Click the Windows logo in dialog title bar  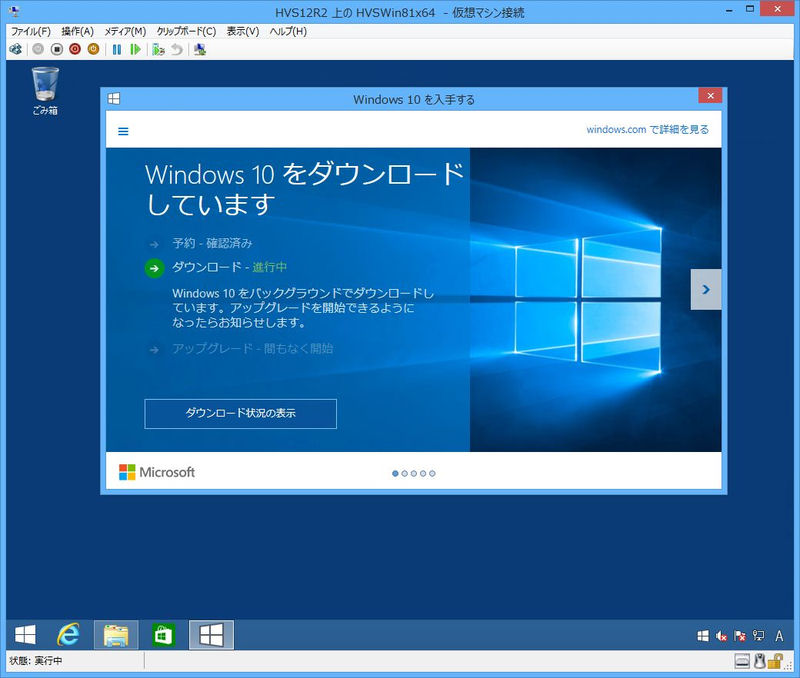(114, 98)
